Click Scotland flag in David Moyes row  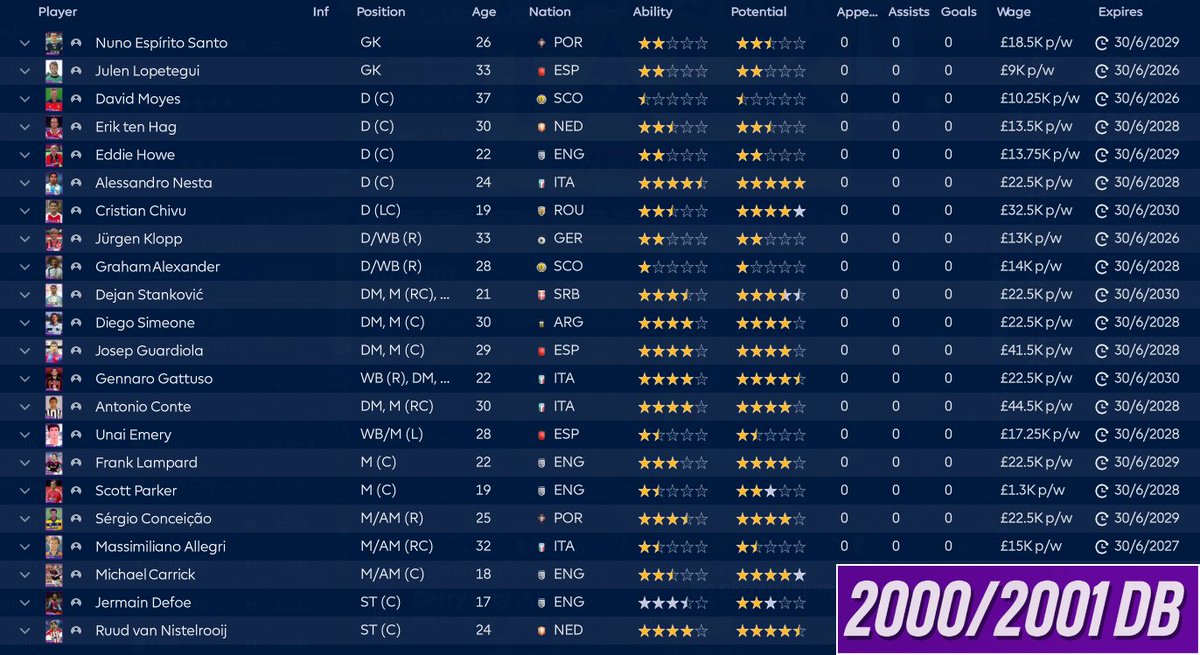coord(541,99)
